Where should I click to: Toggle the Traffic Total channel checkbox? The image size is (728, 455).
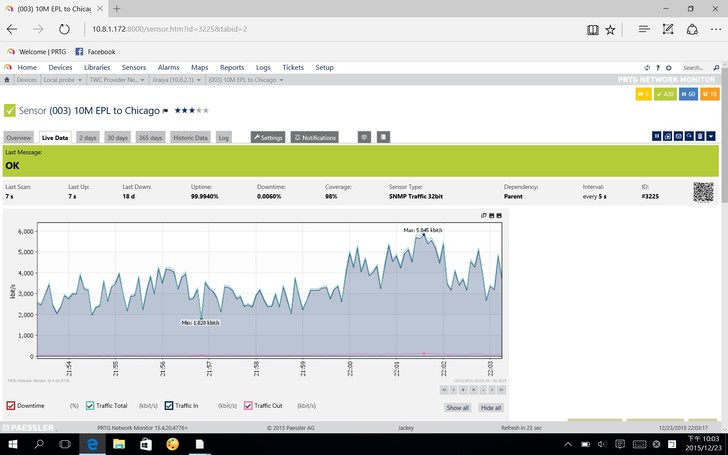pyautogui.click(x=89, y=405)
